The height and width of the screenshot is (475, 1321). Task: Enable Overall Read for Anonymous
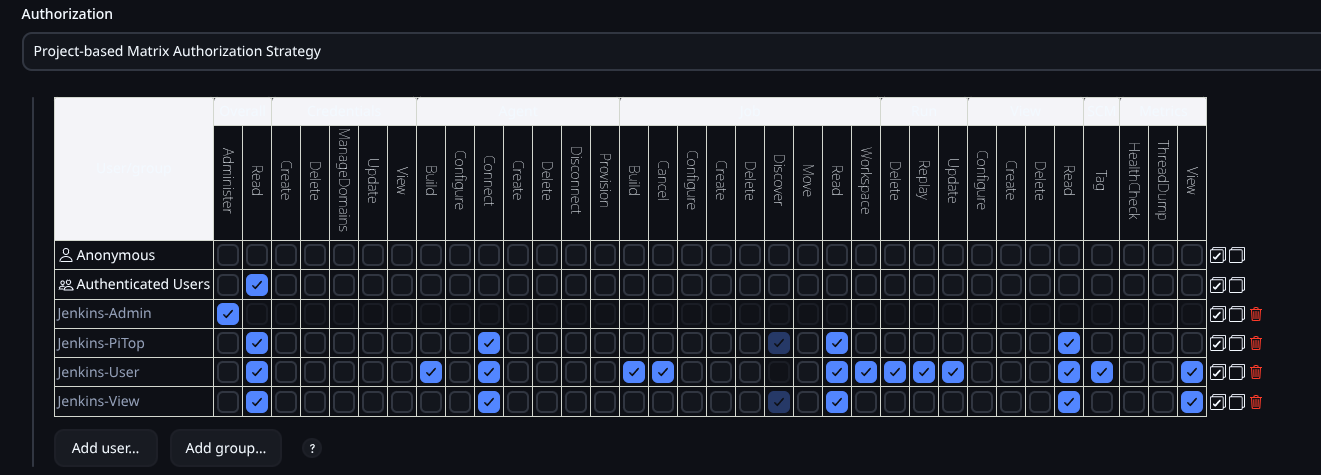click(x=257, y=256)
